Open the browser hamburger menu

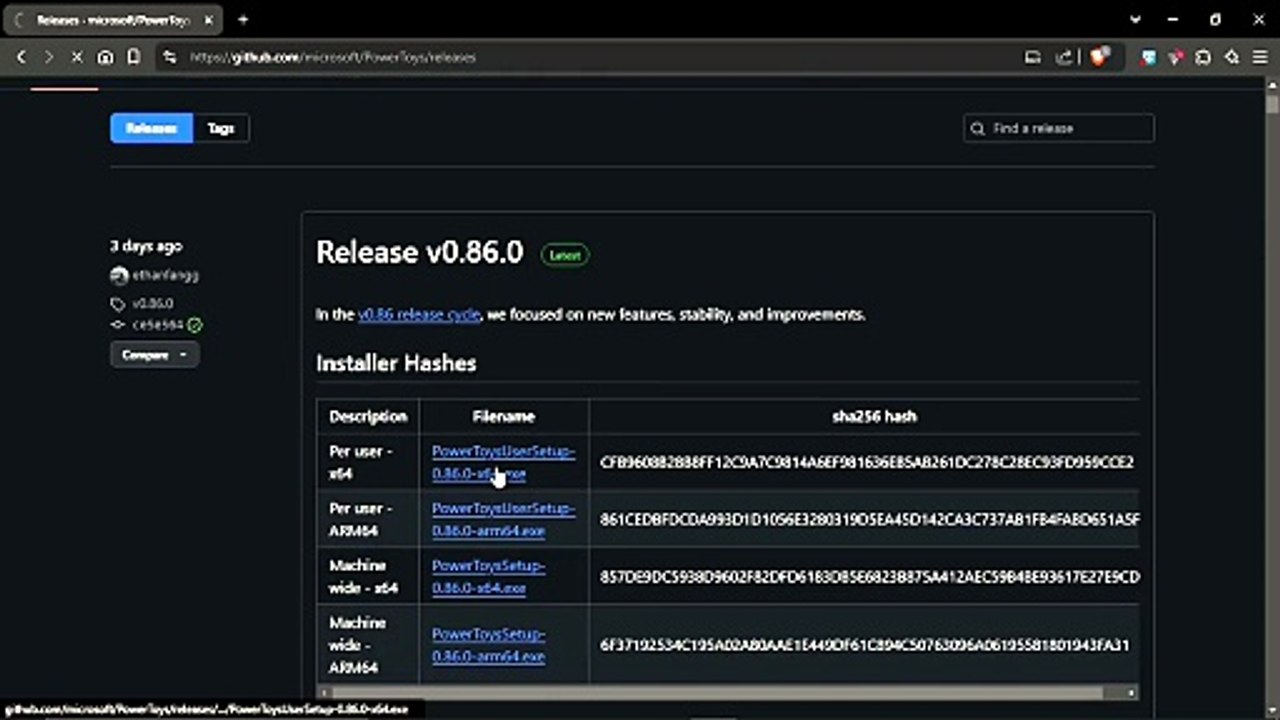point(1260,57)
